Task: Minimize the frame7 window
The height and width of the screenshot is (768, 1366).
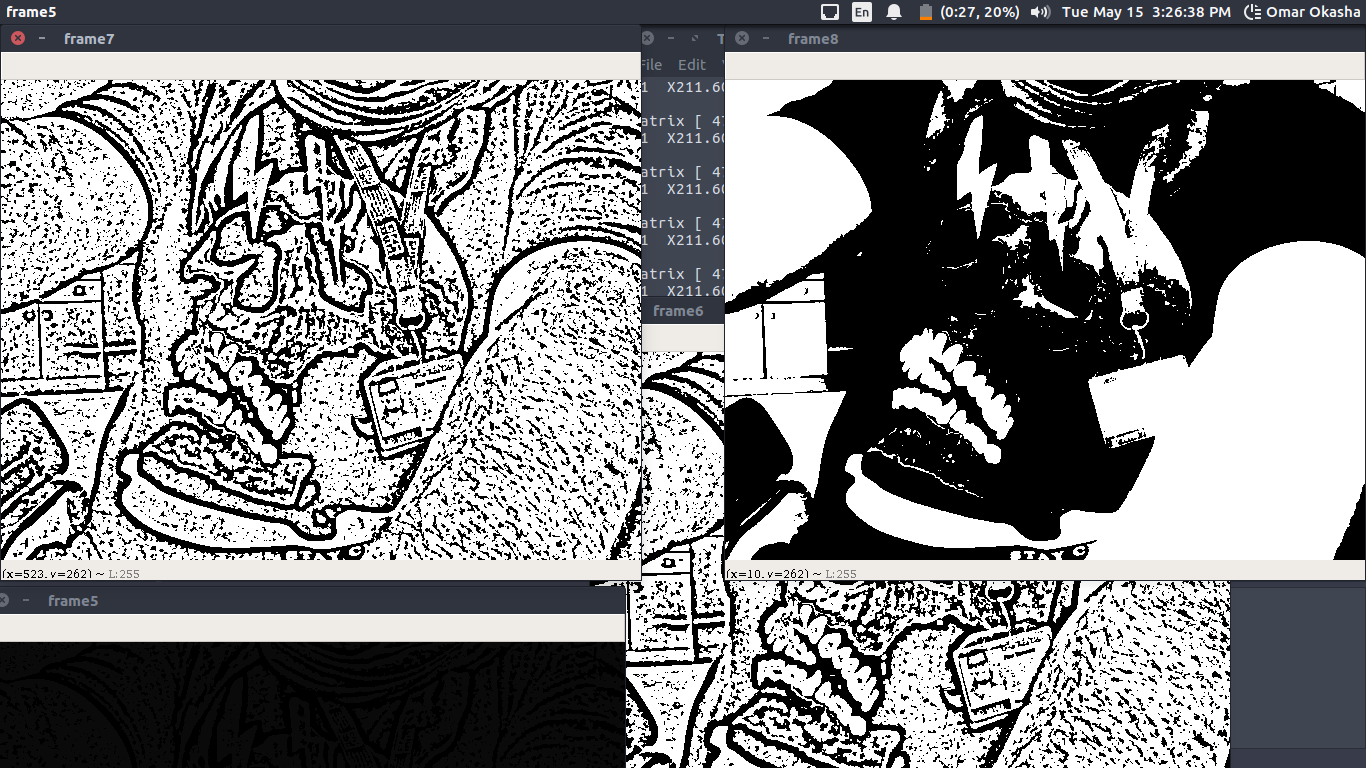Action: [42, 38]
